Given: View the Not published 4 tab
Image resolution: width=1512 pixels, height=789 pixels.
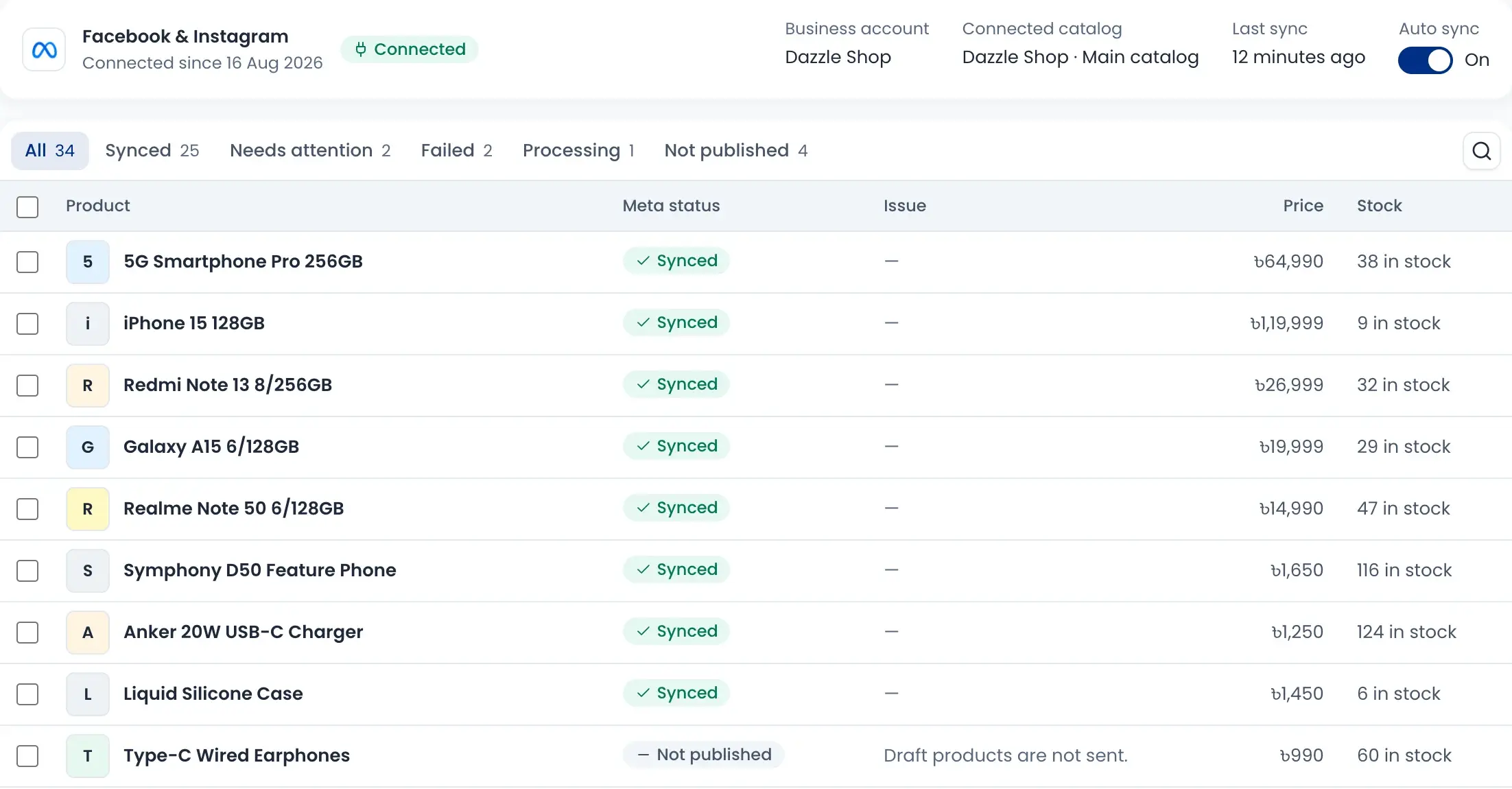Looking at the screenshot, I should tap(736, 151).
